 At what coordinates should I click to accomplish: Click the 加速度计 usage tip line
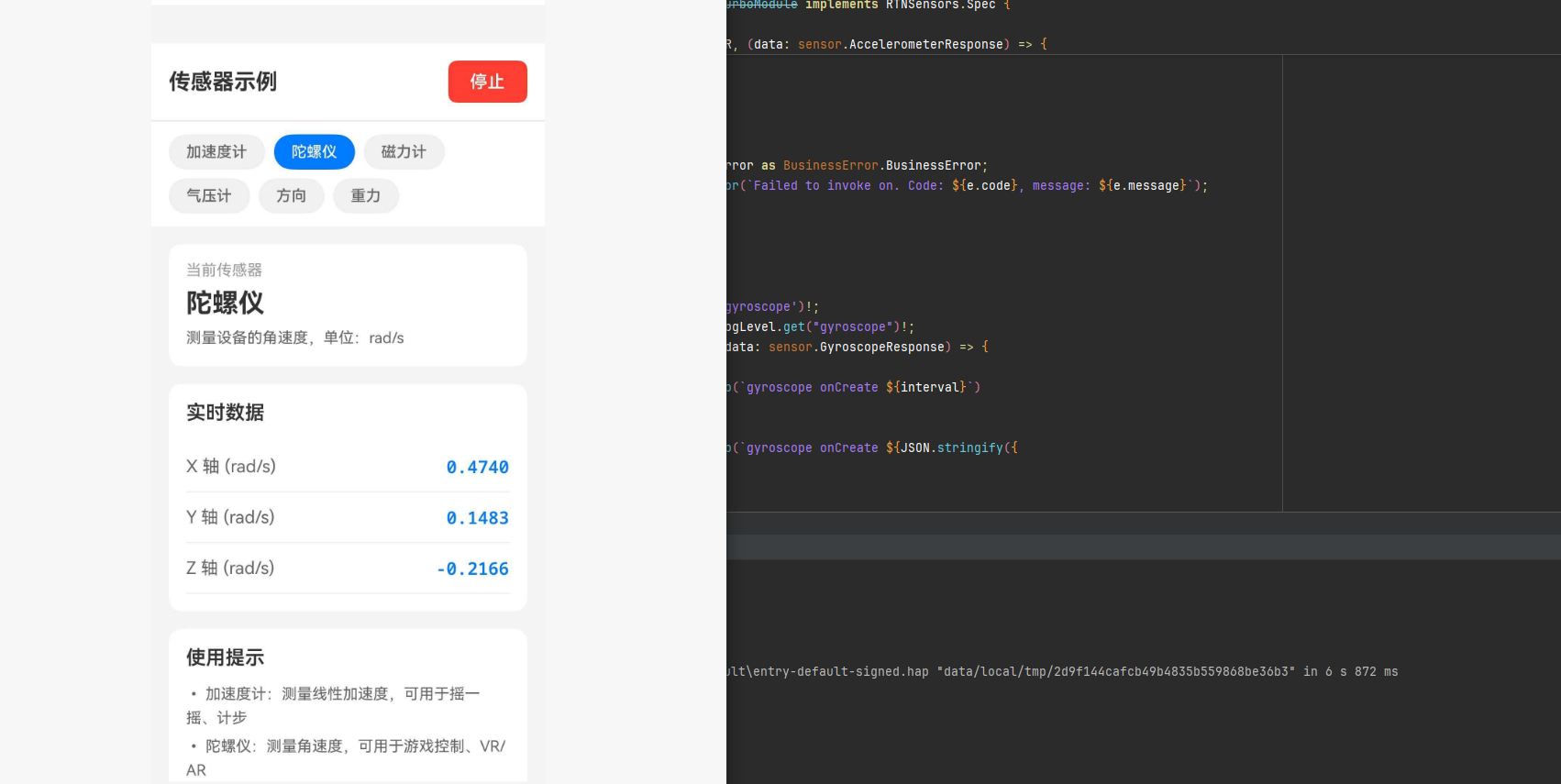point(335,705)
